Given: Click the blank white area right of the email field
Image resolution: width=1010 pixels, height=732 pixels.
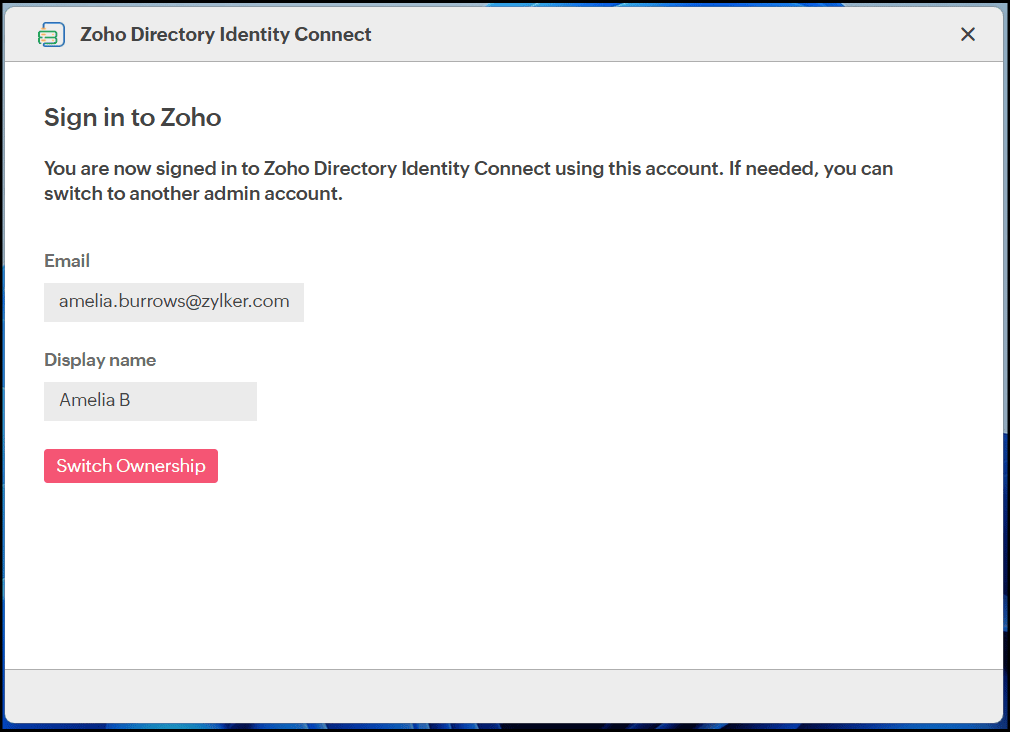Looking at the screenshot, I should (600, 302).
